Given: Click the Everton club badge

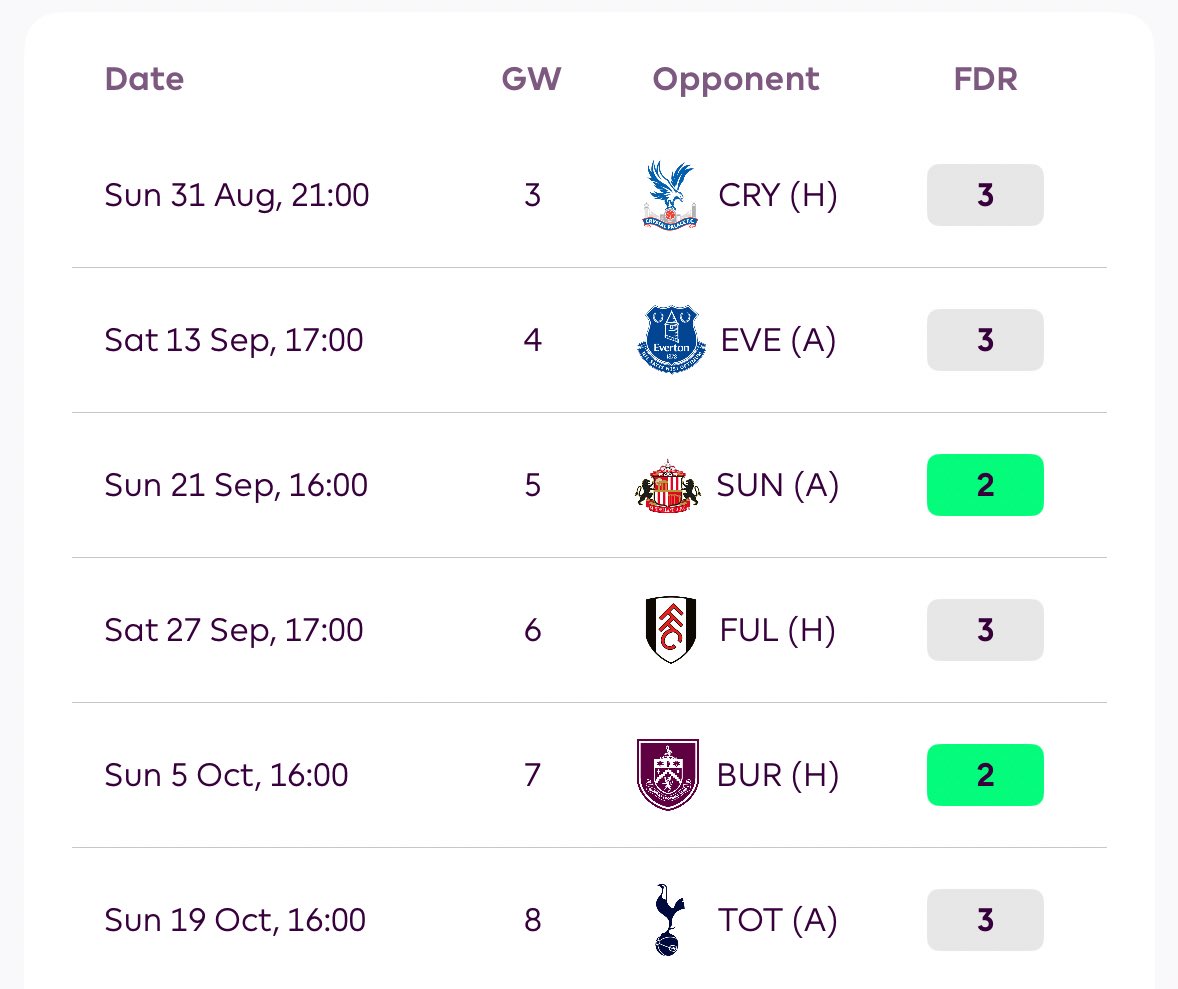Looking at the screenshot, I should pos(671,340).
